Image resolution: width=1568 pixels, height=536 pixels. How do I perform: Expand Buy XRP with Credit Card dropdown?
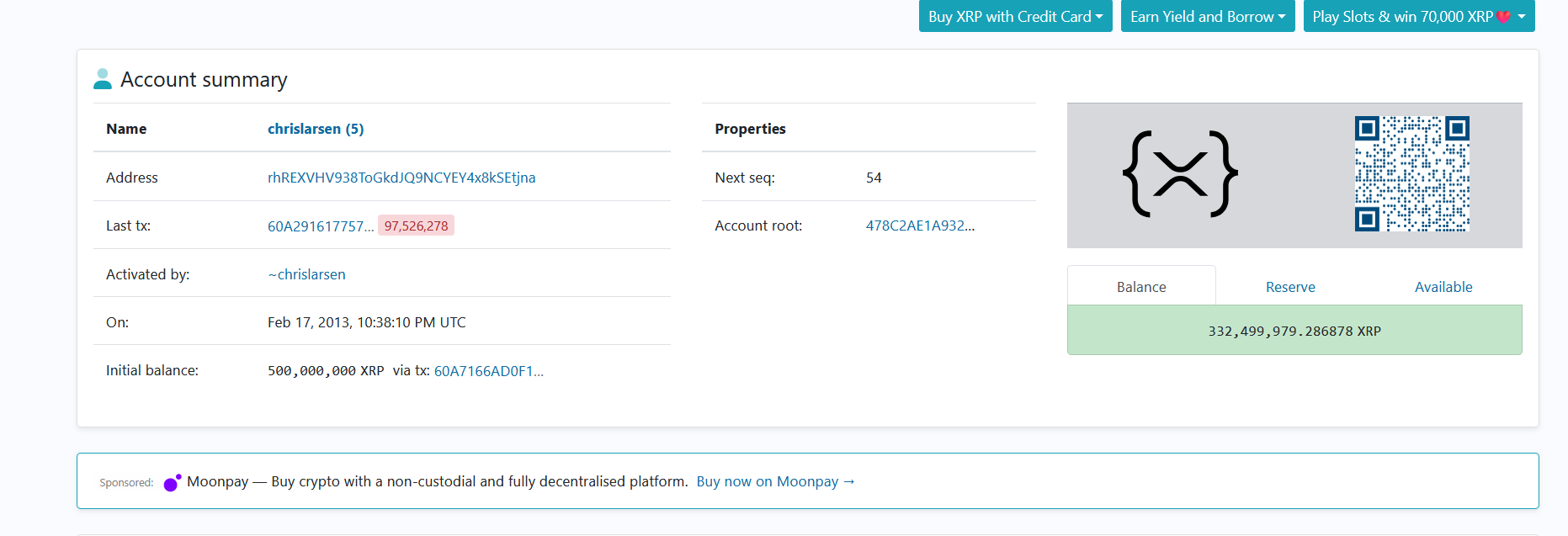point(1015,16)
